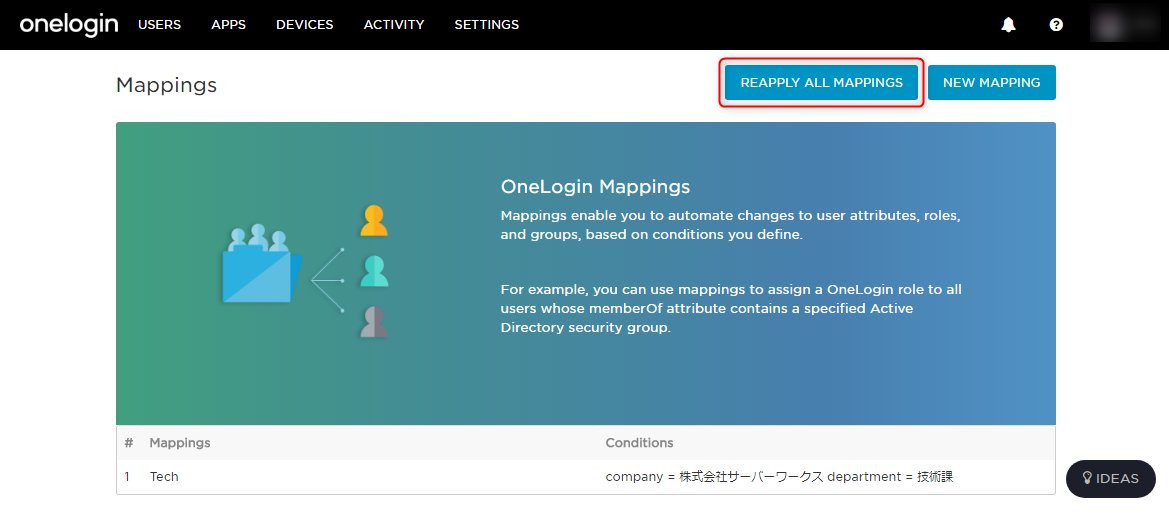Open the blurred user account menu
This screenshot has width=1169, height=513.
tap(1124, 25)
